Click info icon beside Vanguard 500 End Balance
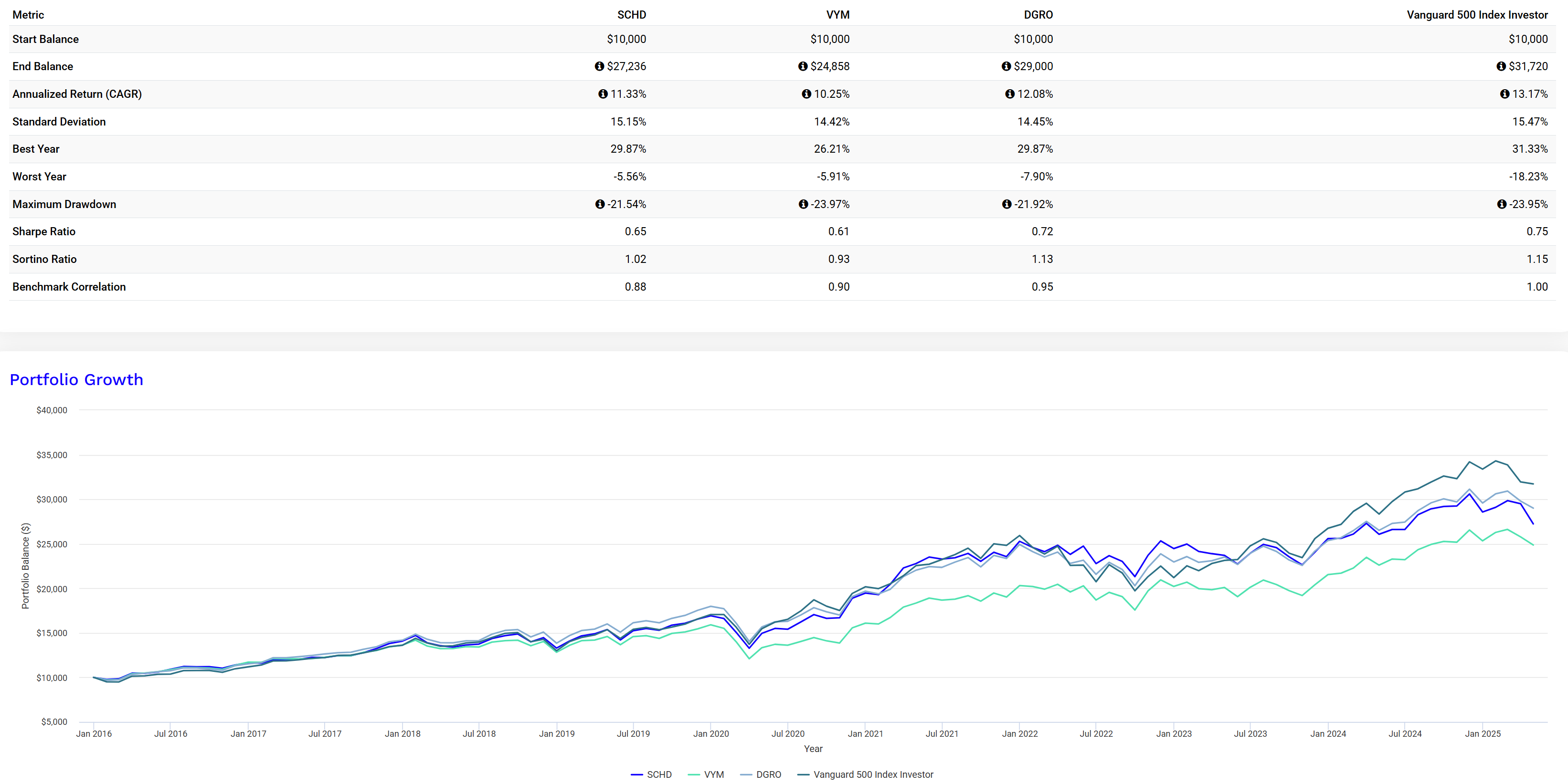Image resolution: width=1568 pixels, height=784 pixels. (1501, 66)
